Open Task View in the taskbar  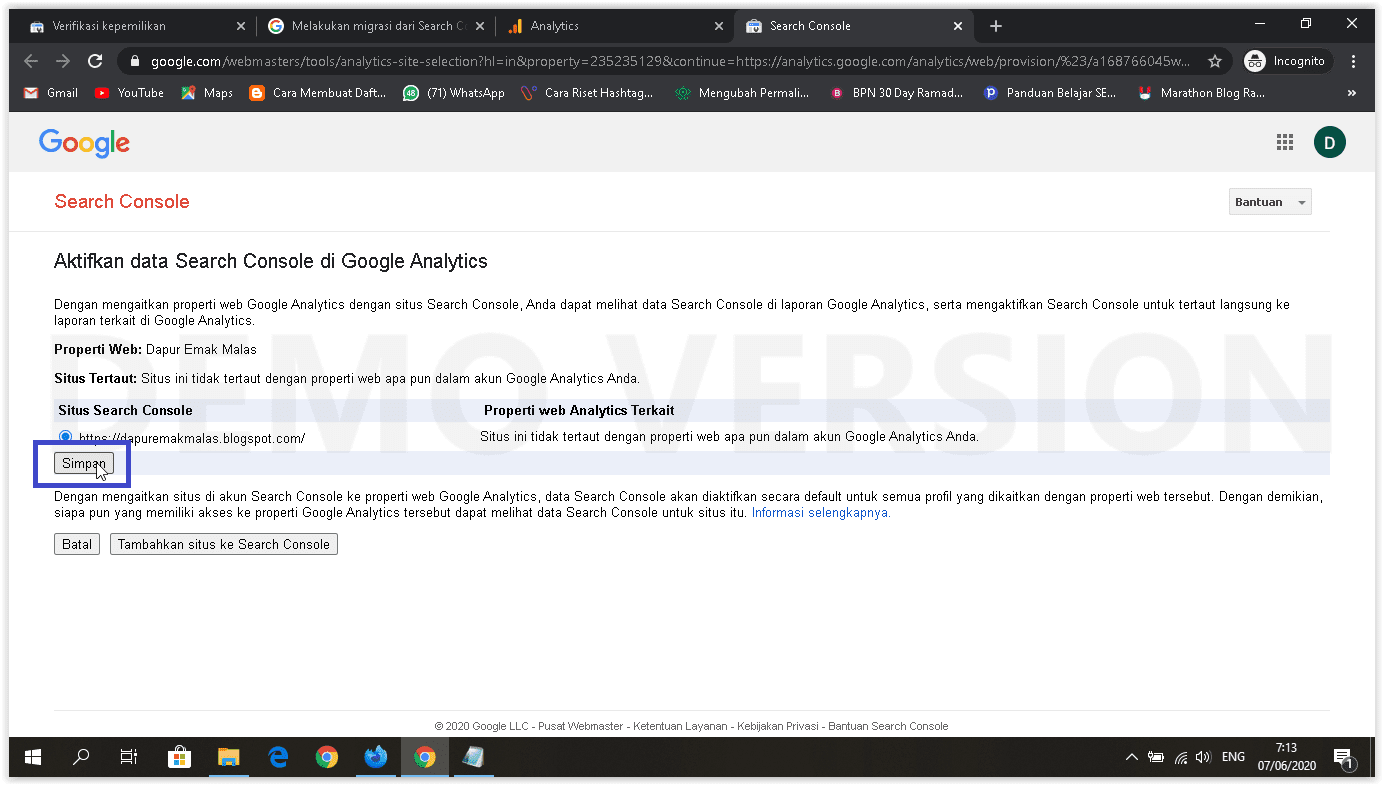tap(129, 757)
